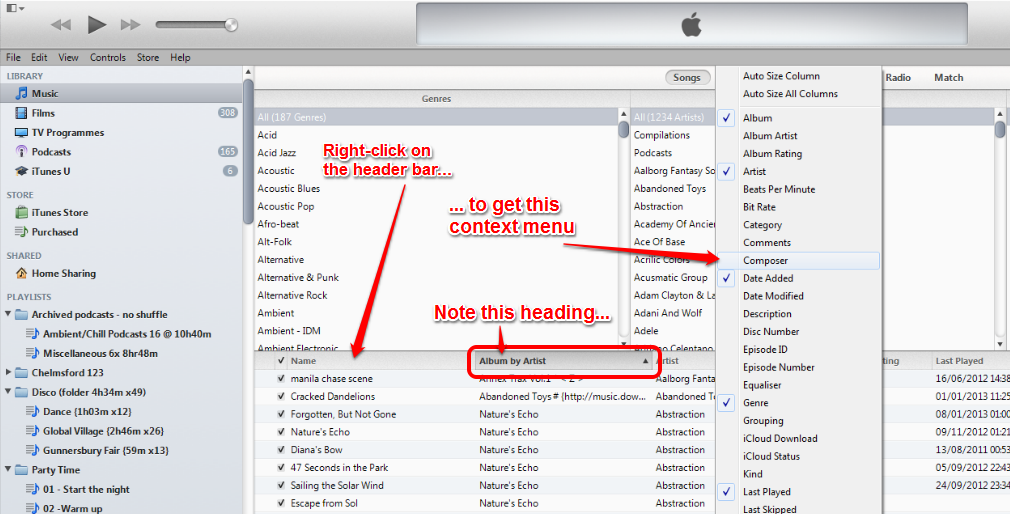Open the window mini menu icon at top-left
Screen dimensions: 1010x514
point(14,8)
